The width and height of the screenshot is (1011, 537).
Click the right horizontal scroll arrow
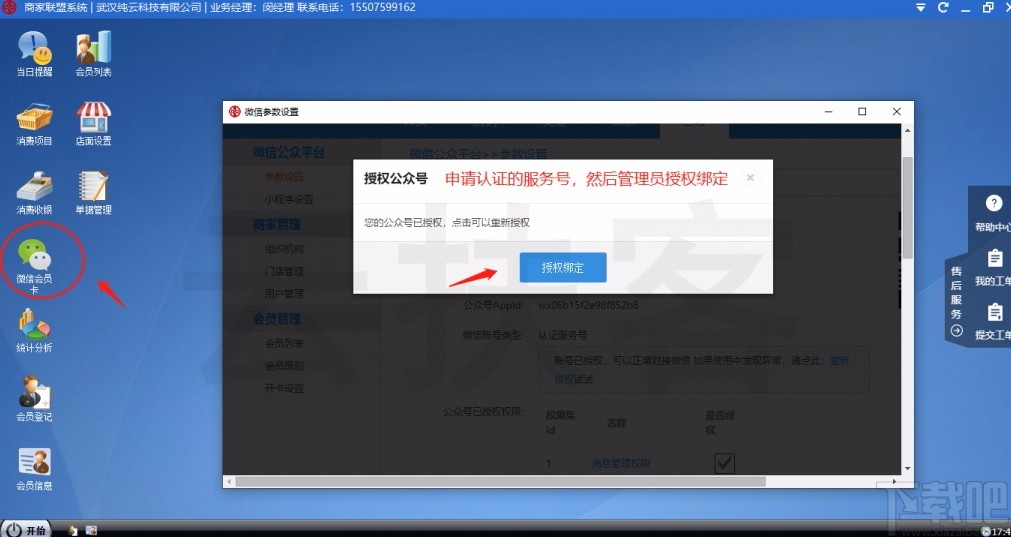coord(895,482)
